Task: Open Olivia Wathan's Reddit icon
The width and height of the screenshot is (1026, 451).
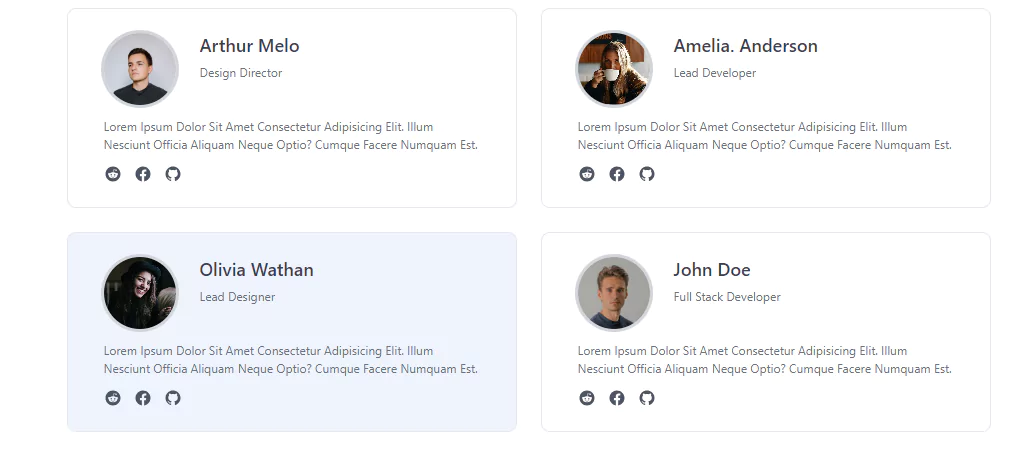Action: (x=113, y=398)
